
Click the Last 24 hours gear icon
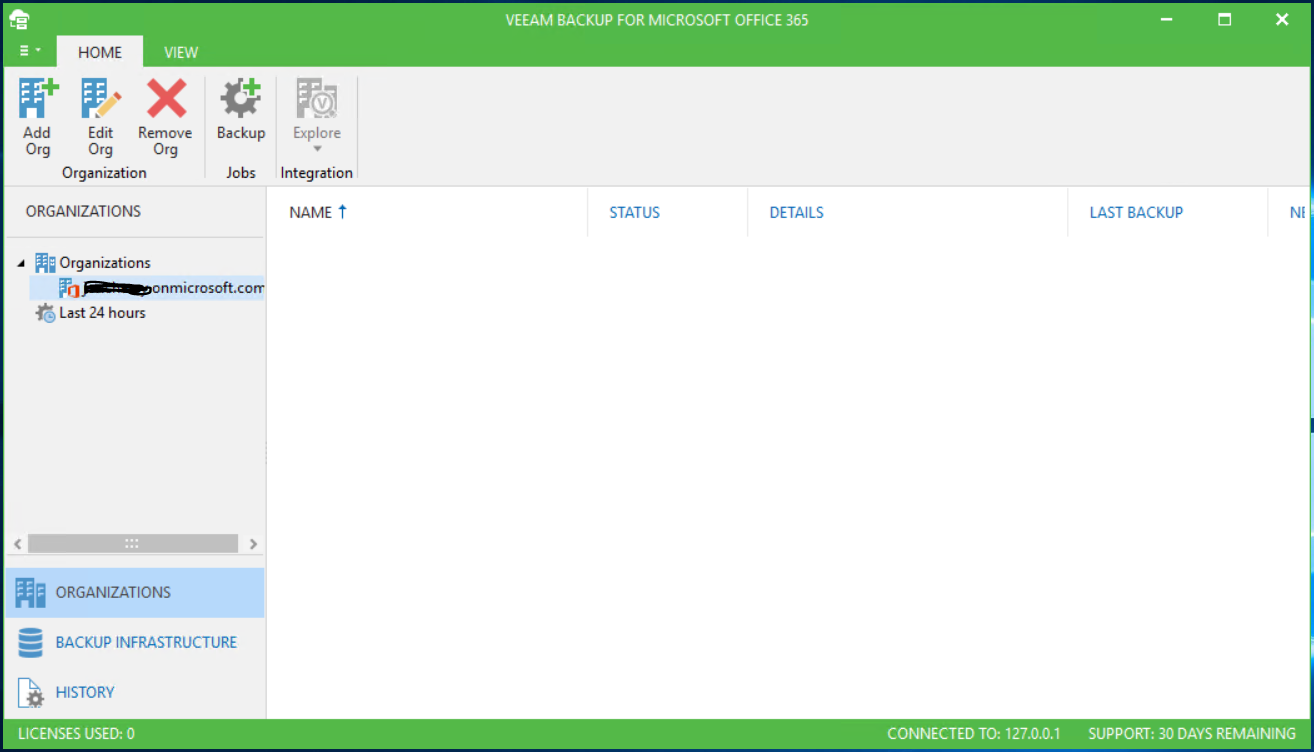pos(45,313)
